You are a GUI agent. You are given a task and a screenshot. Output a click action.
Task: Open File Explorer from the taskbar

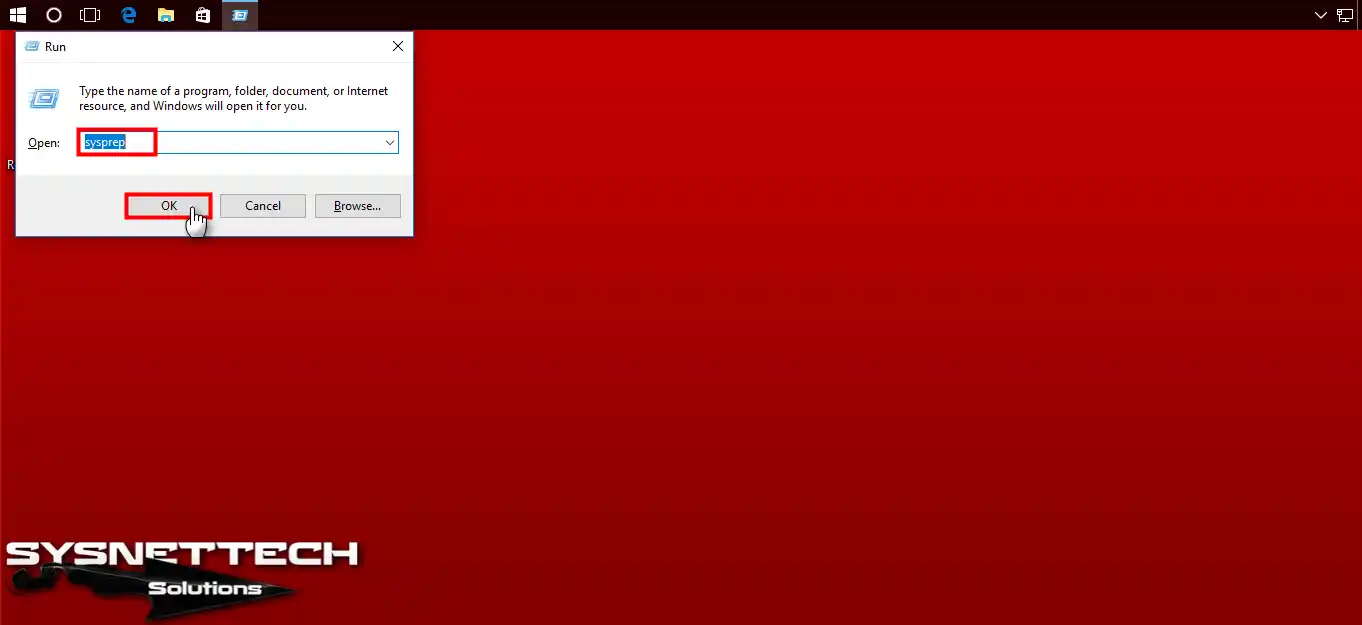point(166,15)
